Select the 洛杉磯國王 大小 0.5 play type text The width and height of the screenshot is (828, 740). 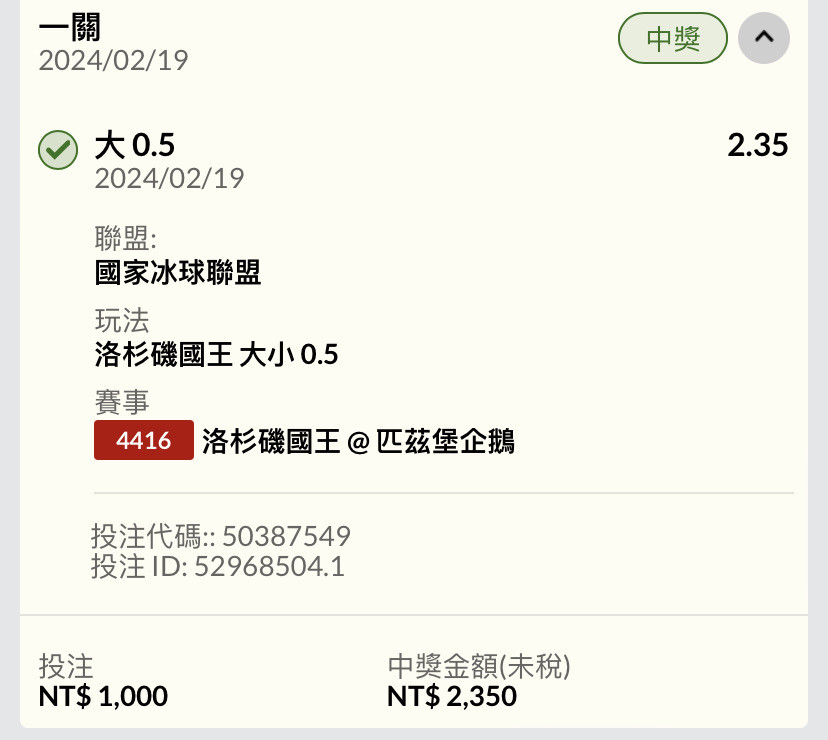[217, 354]
